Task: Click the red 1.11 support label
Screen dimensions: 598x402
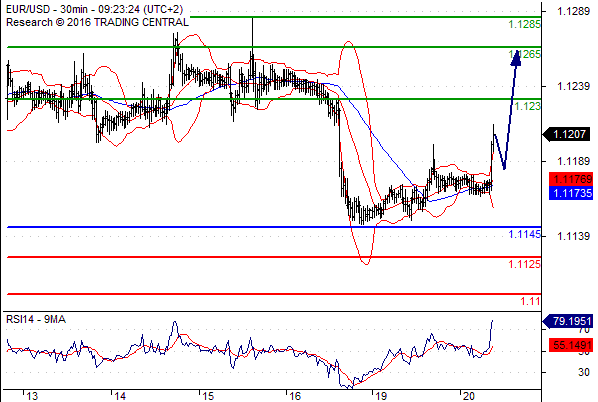Action: [530, 301]
